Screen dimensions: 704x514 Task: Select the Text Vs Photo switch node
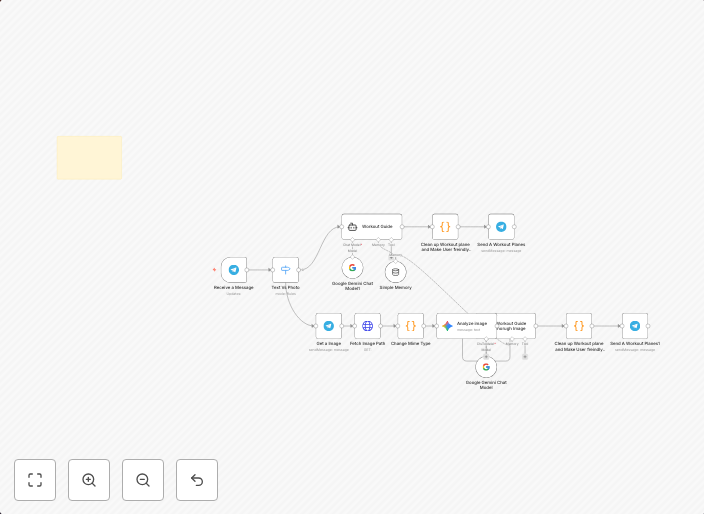click(285, 270)
